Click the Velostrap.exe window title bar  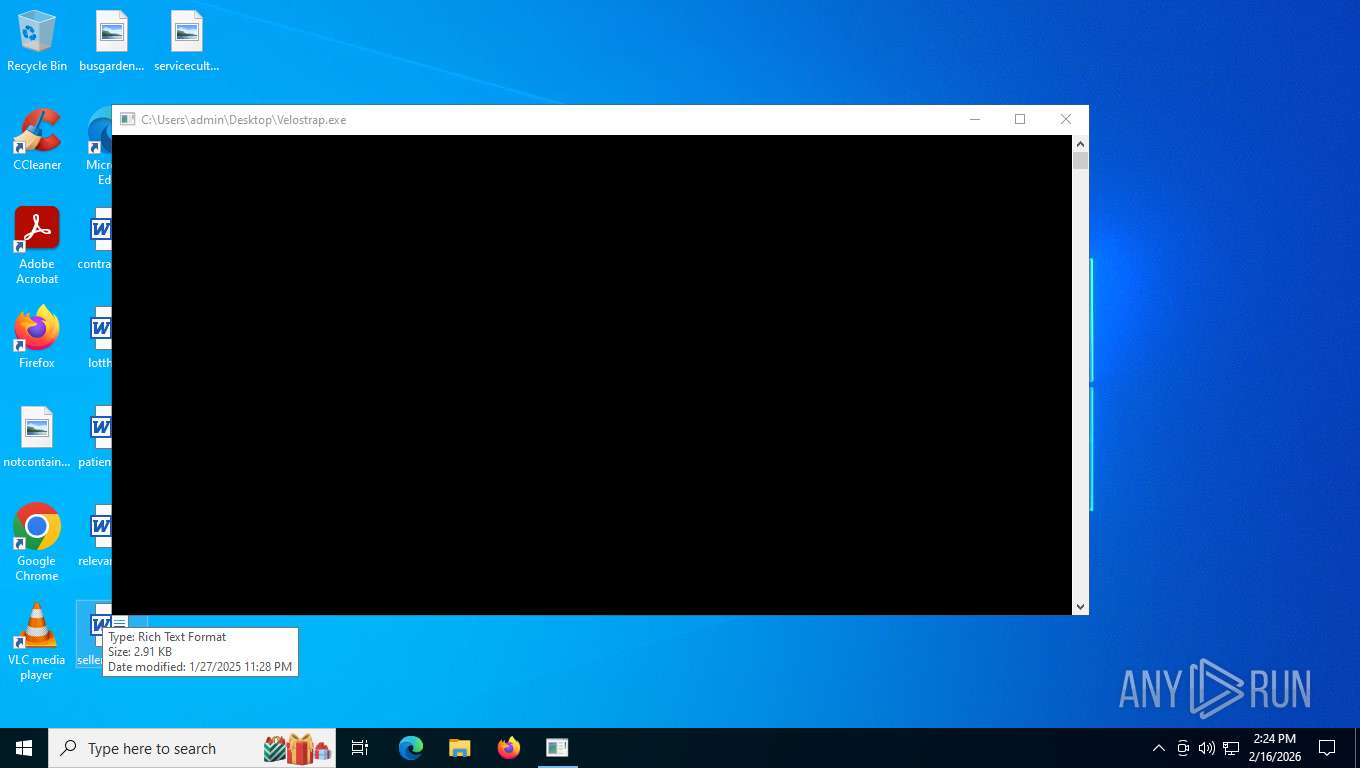[x=530, y=119]
